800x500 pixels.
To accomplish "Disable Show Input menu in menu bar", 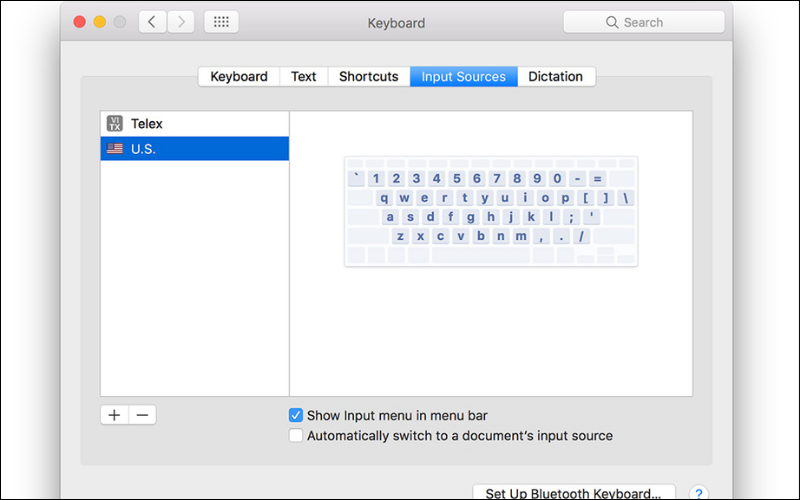I will point(296,415).
